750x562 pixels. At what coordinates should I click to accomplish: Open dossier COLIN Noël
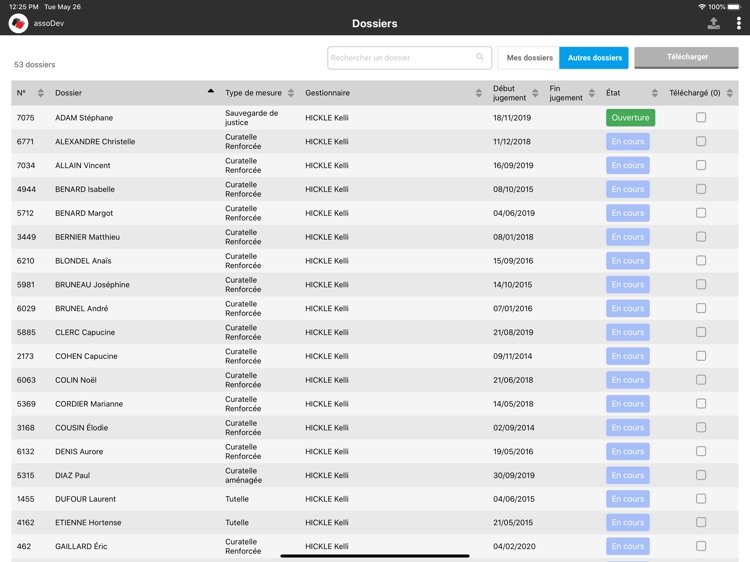(x=76, y=380)
